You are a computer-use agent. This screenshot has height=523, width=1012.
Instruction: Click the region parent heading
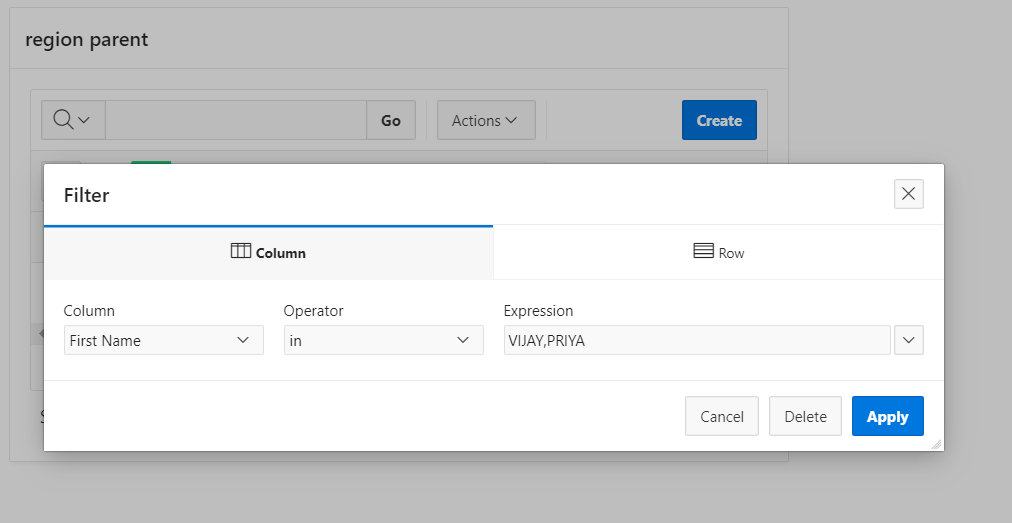pyautogui.click(x=86, y=39)
